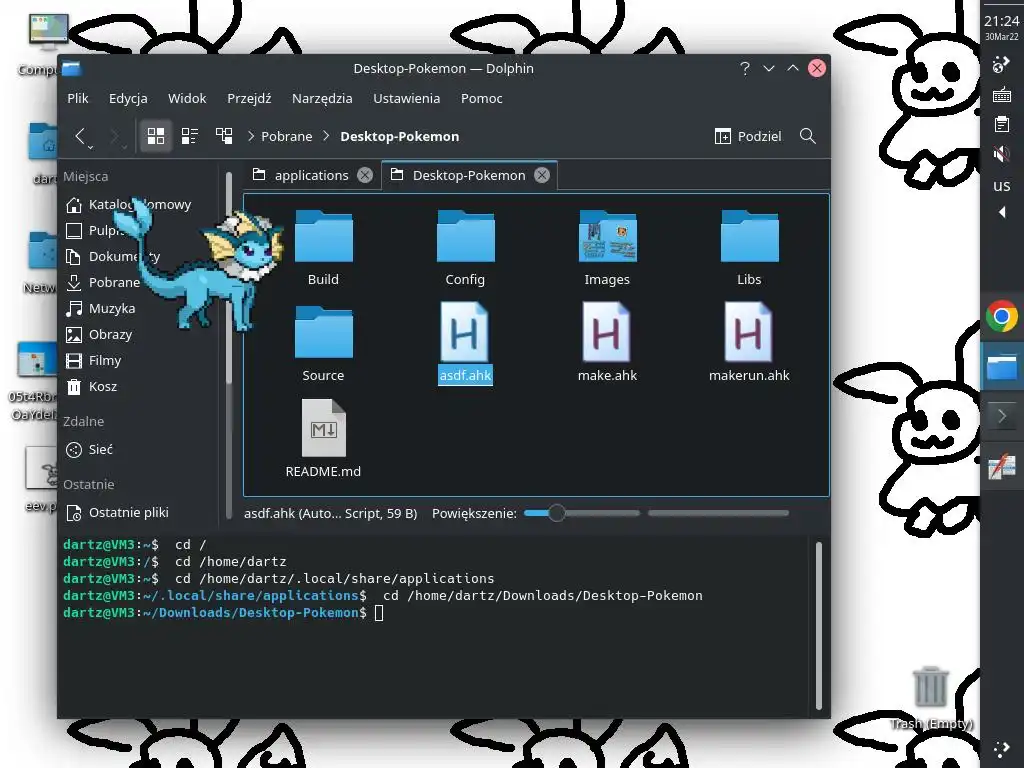Open the image editor app in panel
Screen dimensions: 1024x768
(1002, 467)
